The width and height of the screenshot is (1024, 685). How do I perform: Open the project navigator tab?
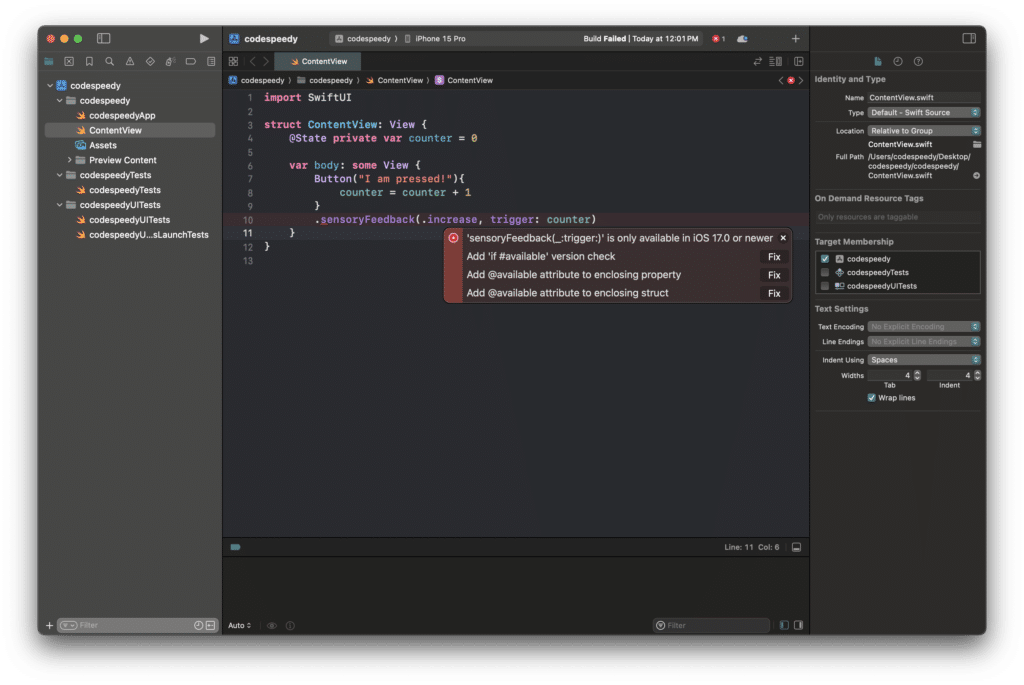[x=49, y=61]
